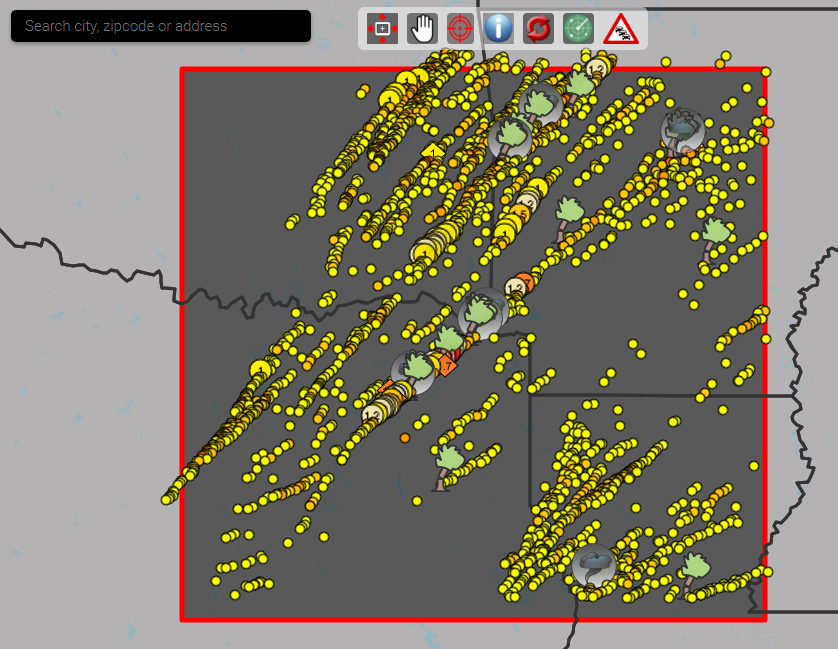Select the lone wind-damage tree in lower center
838x649 pixels.
pos(448,467)
